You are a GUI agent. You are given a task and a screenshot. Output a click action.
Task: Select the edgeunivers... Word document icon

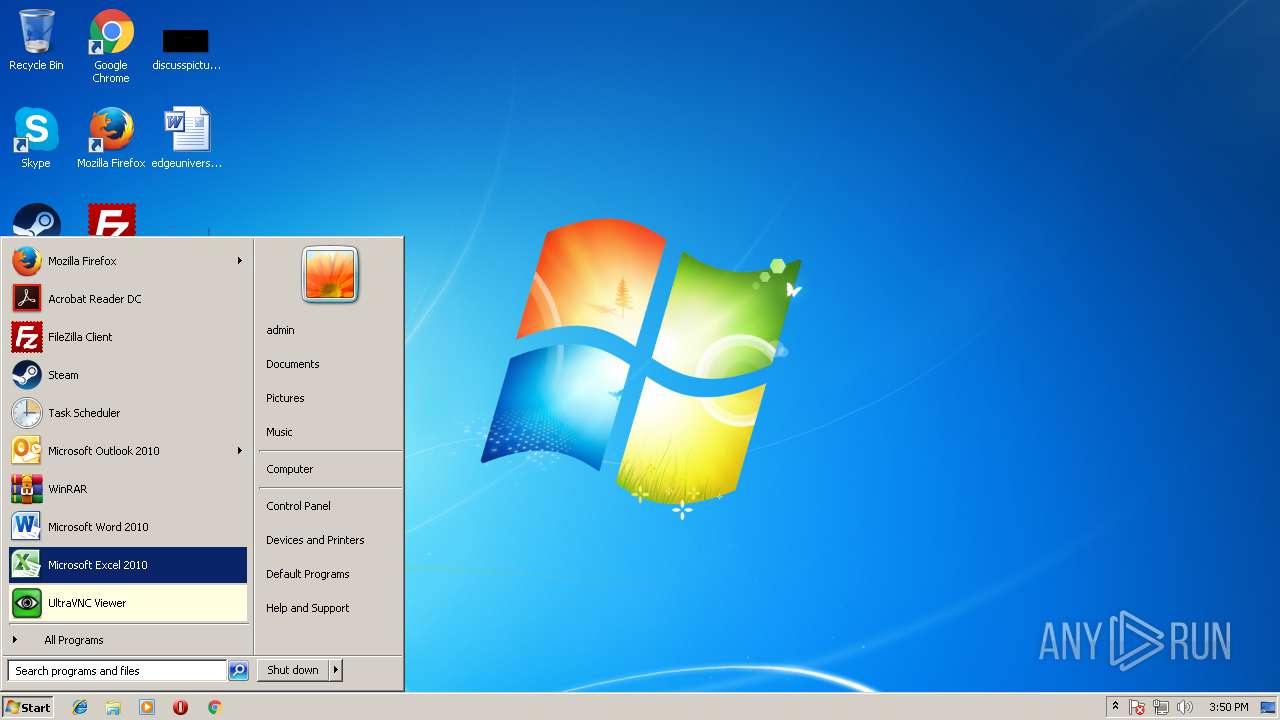187,138
